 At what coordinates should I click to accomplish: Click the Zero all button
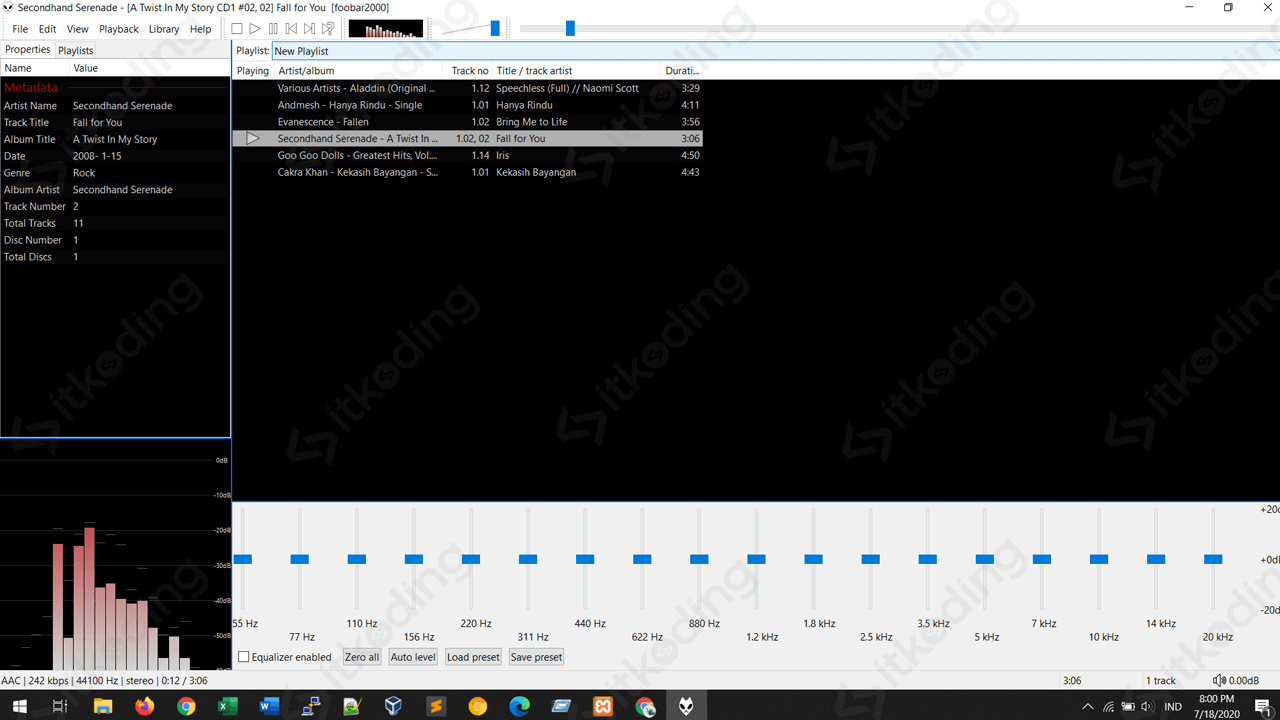362,657
